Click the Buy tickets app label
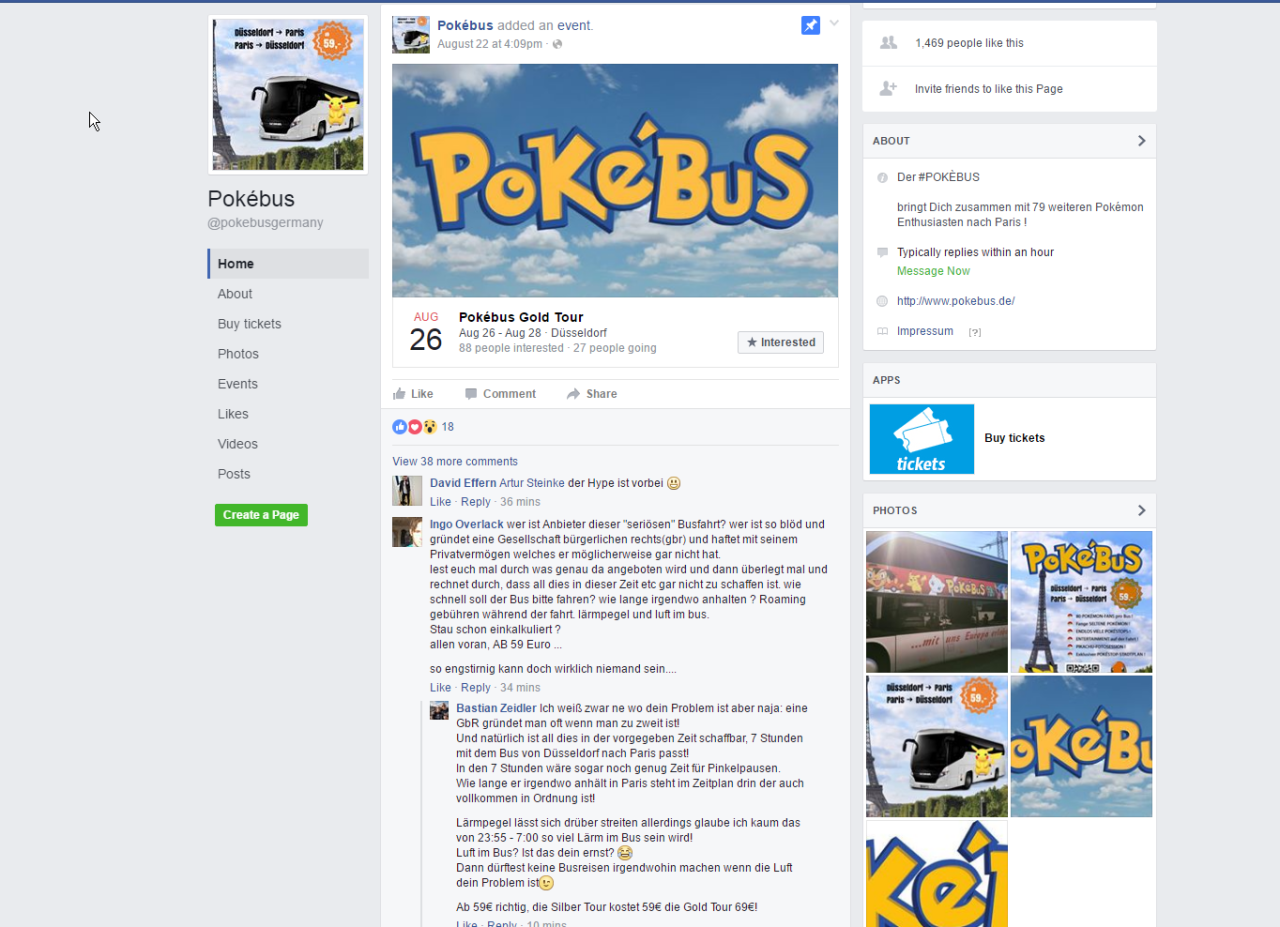The width and height of the screenshot is (1280, 927). 1014,438
